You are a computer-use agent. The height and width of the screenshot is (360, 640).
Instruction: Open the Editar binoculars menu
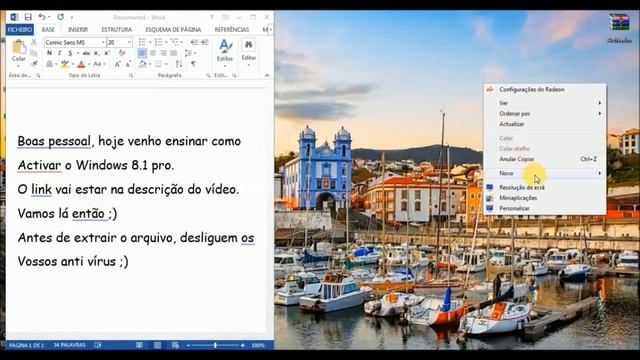[x=249, y=51]
